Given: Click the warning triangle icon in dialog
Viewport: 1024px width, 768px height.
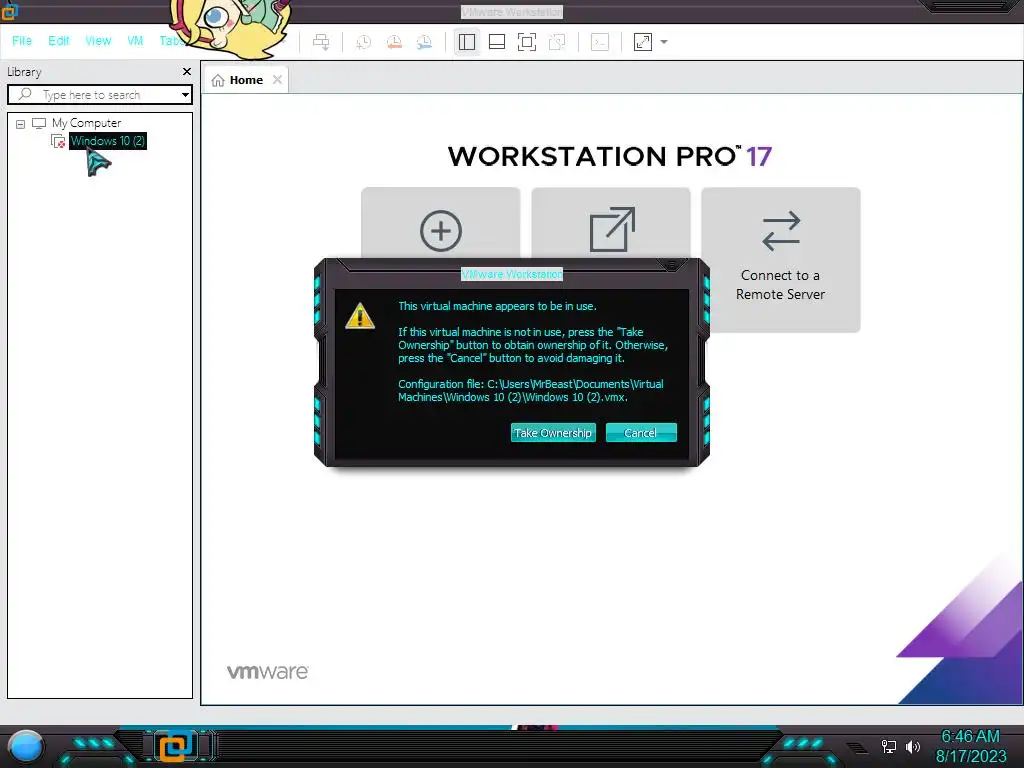Looking at the screenshot, I should point(360,316).
